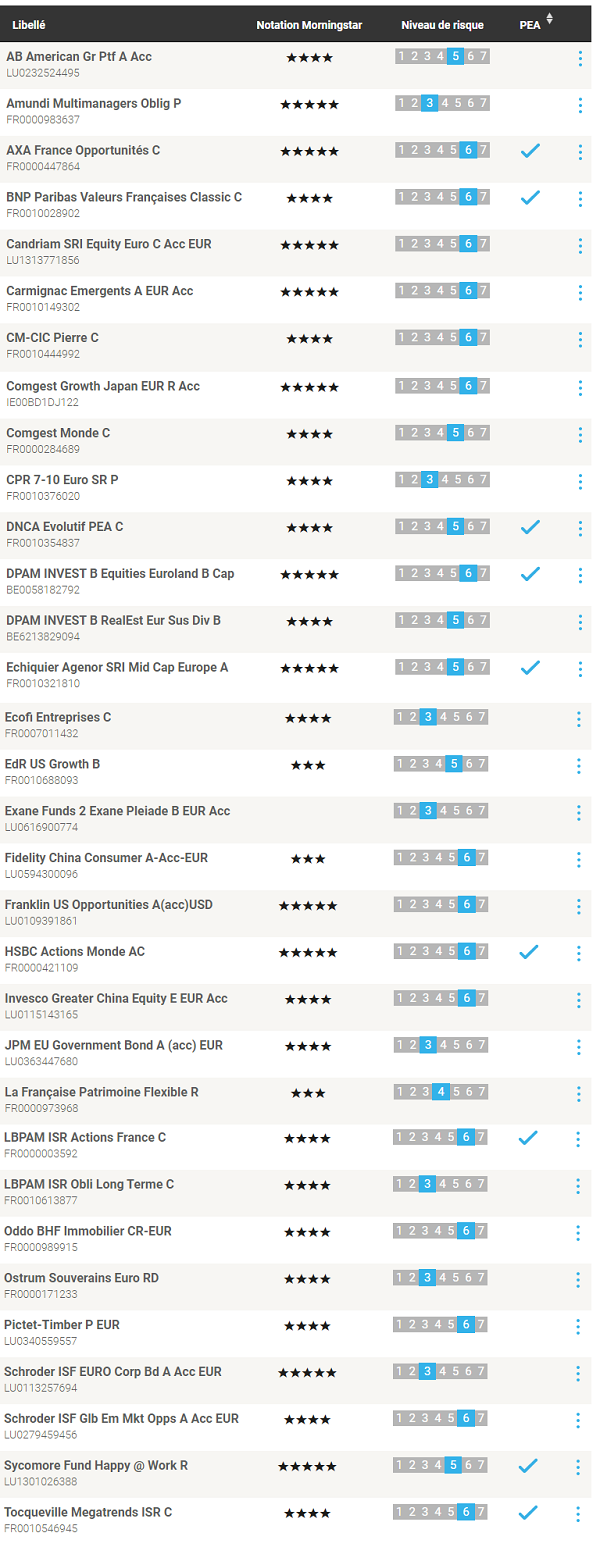This screenshot has width=600, height=1544.
Task: Click the Niveau de risque column header
Action: click(442, 24)
